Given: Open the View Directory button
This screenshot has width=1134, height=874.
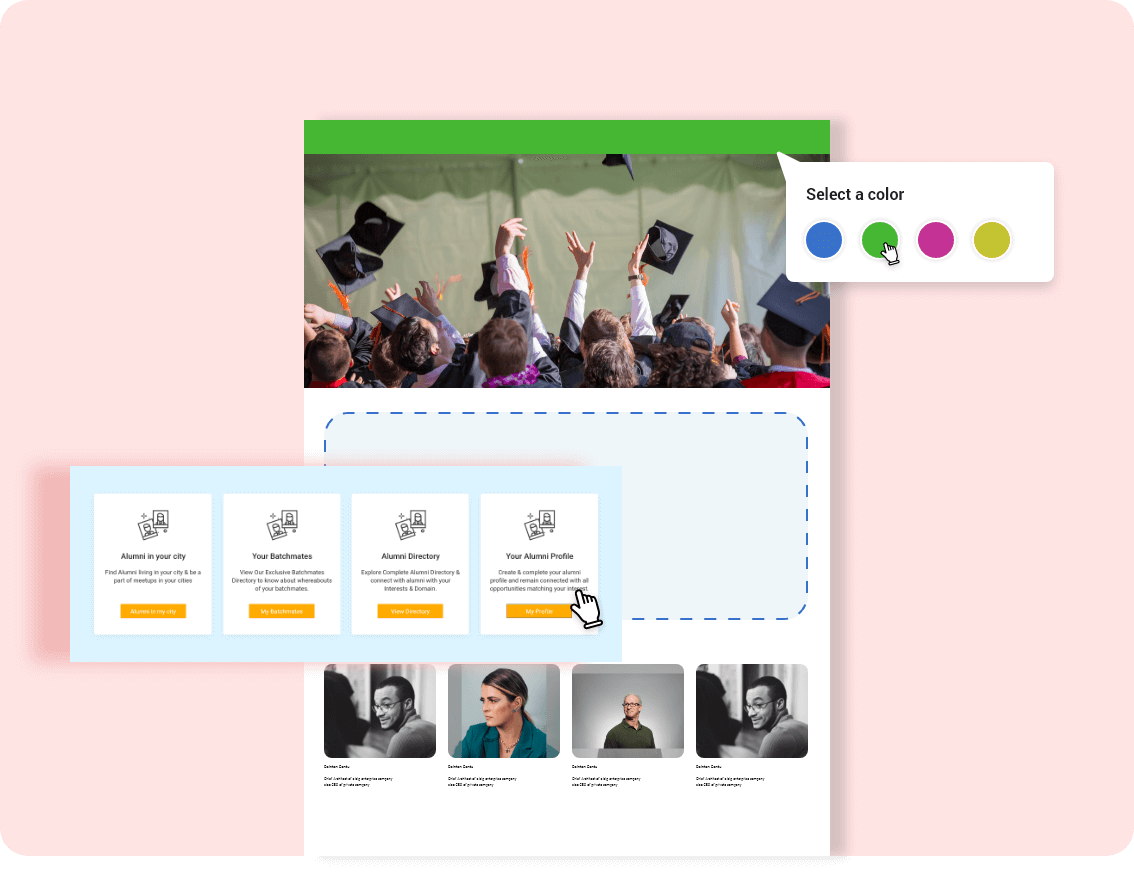Looking at the screenshot, I should (x=410, y=611).
